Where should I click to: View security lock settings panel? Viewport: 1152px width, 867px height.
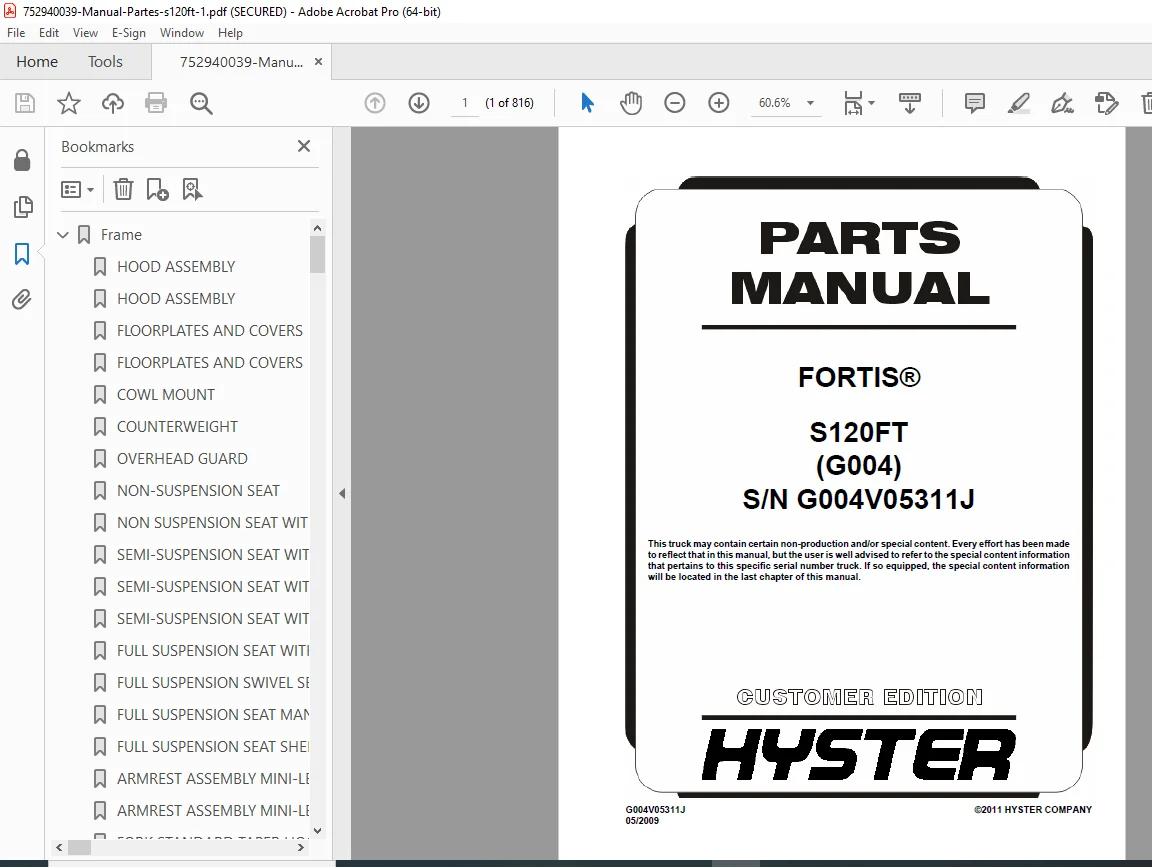(x=22, y=160)
